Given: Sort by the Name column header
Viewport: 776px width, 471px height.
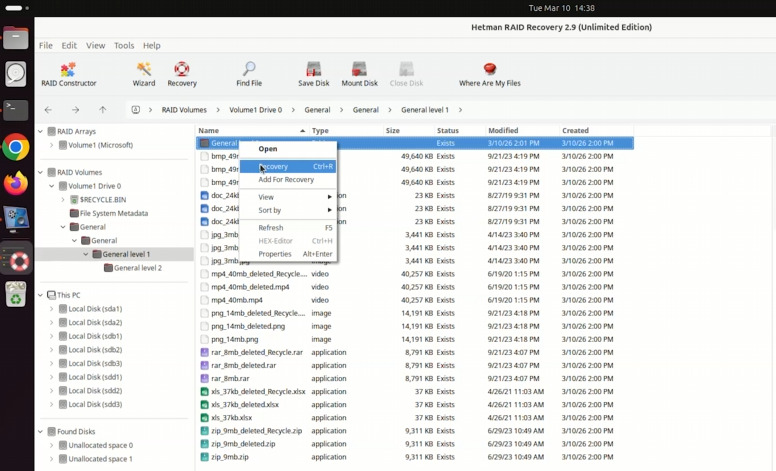Looking at the screenshot, I should click(x=252, y=131).
